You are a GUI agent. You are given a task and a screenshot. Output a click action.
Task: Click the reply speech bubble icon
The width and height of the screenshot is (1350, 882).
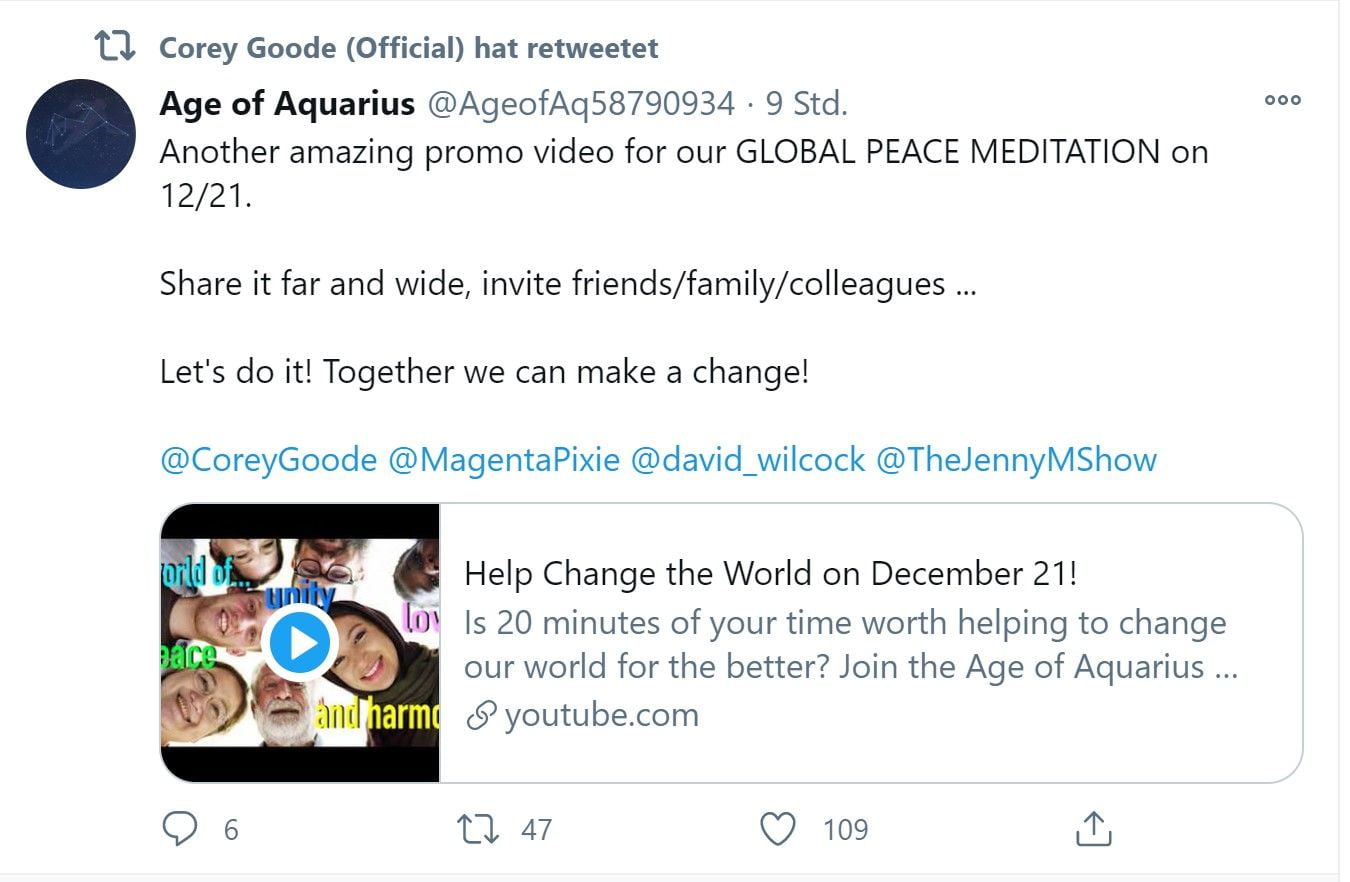pos(180,829)
